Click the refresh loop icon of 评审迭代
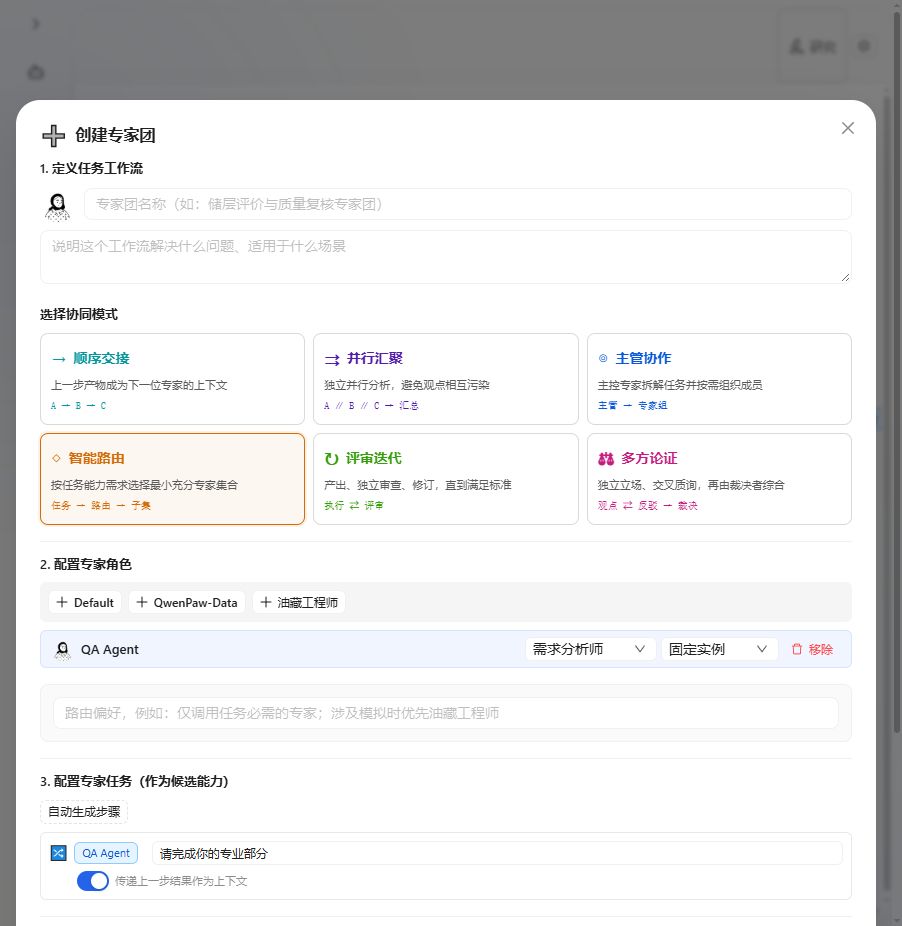 [x=331, y=459]
